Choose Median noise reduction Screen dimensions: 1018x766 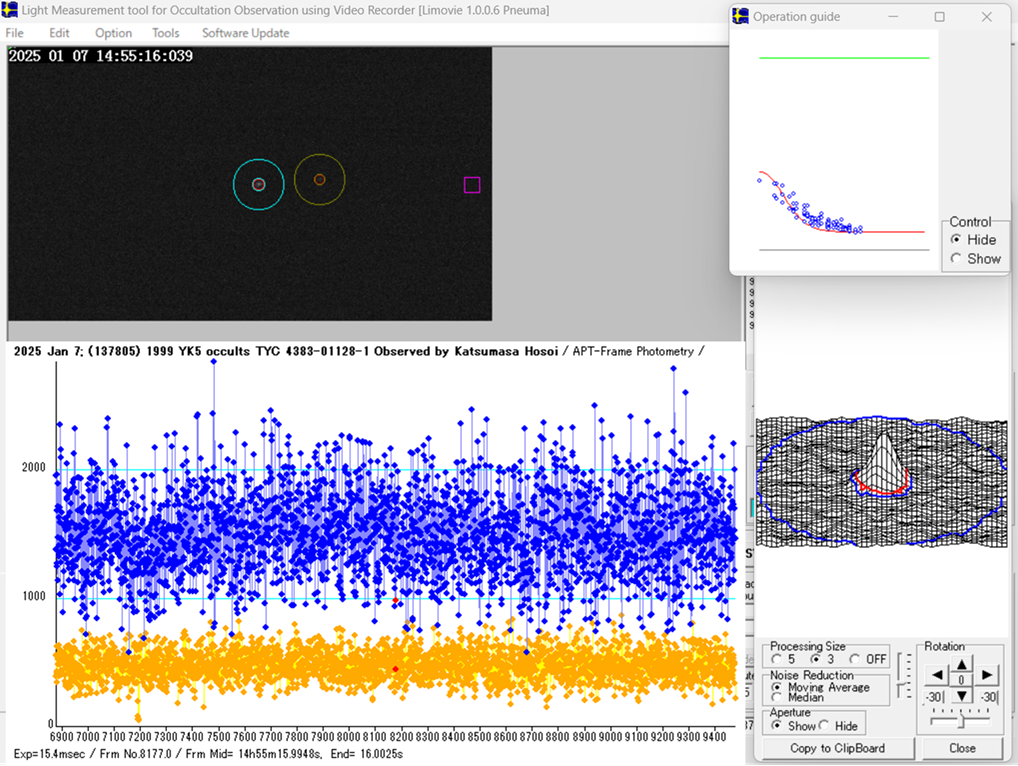[777, 697]
